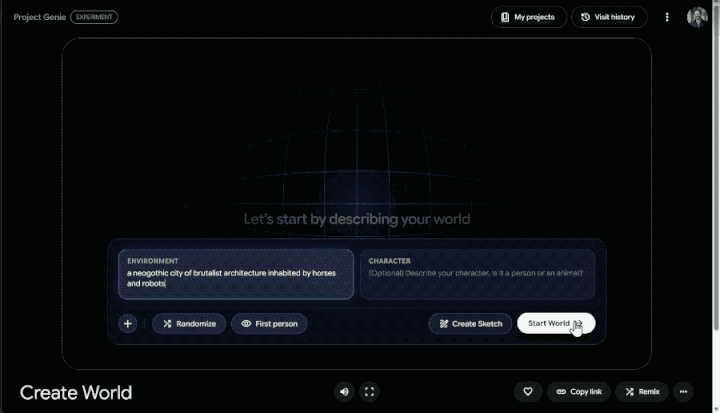720x413 pixels.
Task: Focus the Character description field
Action: coord(478,274)
